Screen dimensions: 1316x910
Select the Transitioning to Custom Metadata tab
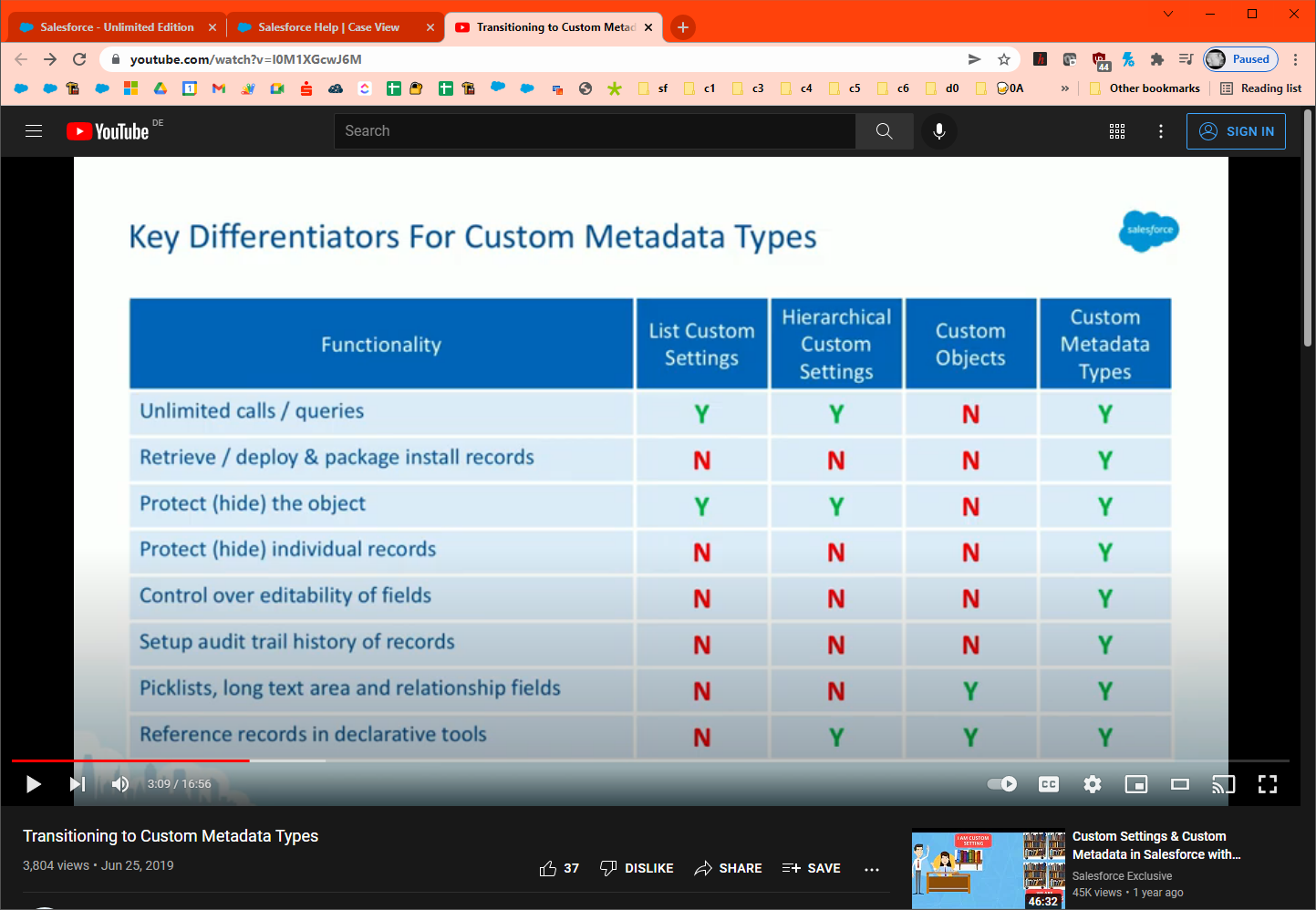point(555,27)
